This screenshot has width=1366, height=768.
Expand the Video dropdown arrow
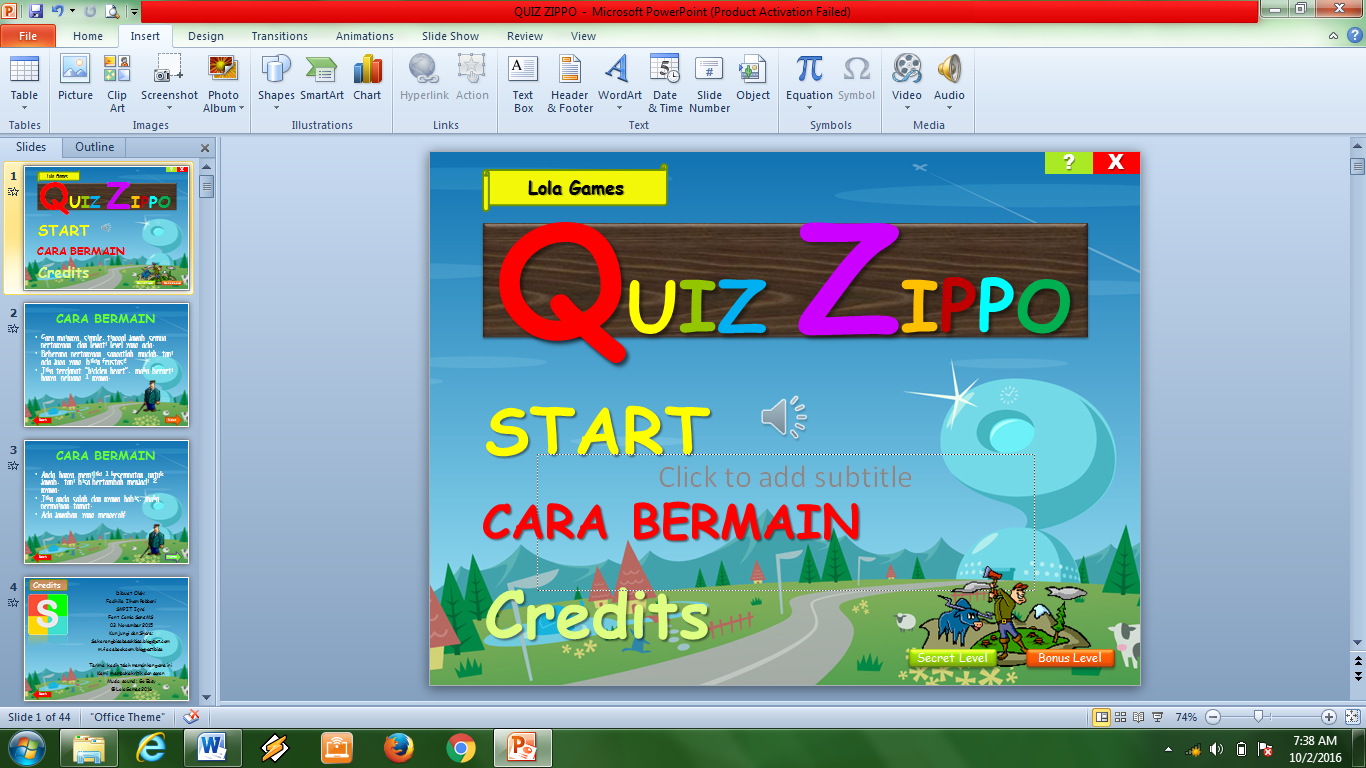907,108
